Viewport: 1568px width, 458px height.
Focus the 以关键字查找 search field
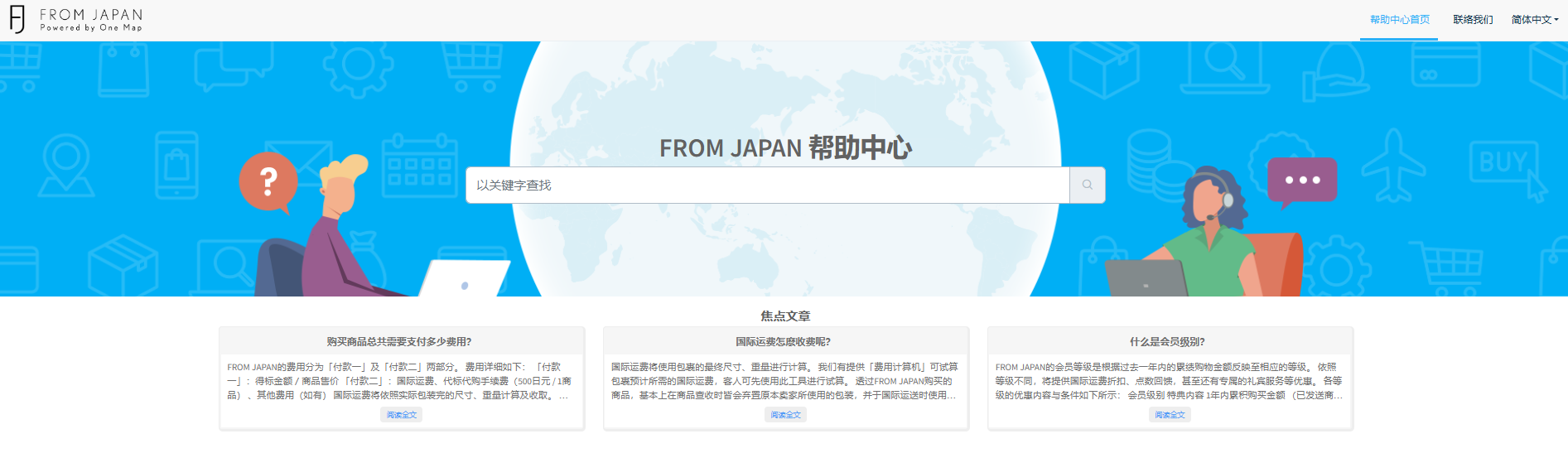tap(767, 186)
